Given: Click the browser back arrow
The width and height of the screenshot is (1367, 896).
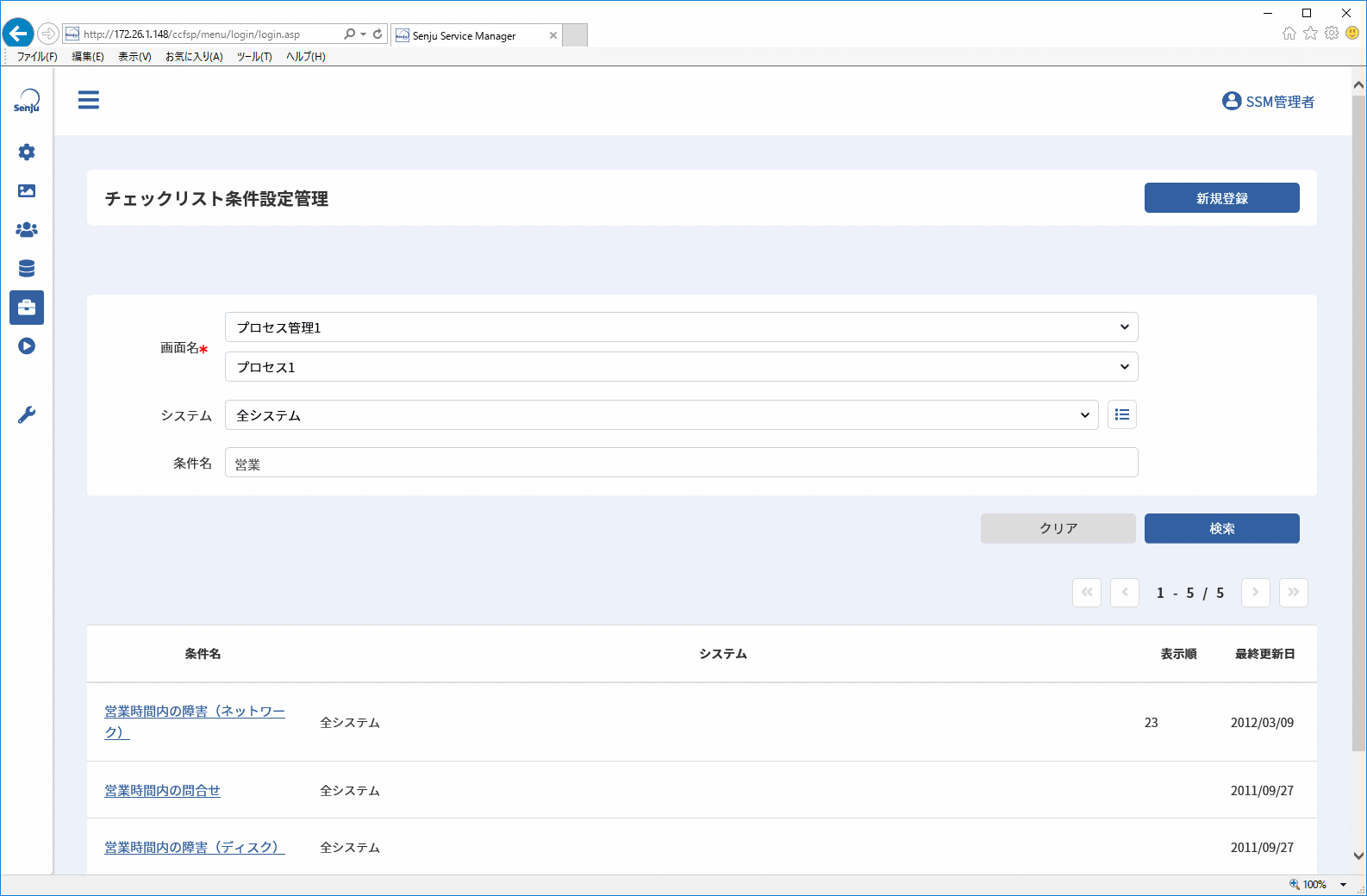Looking at the screenshot, I should coord(18,34).
